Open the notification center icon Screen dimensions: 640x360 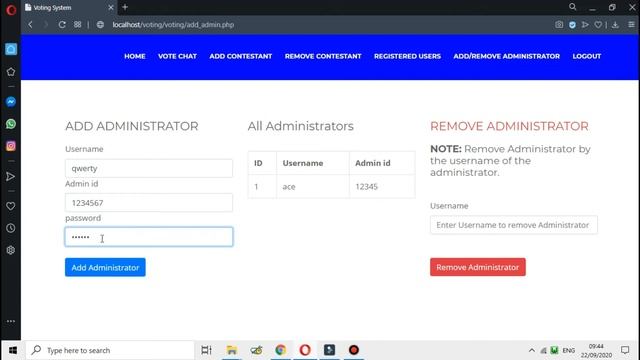point(625,350)
